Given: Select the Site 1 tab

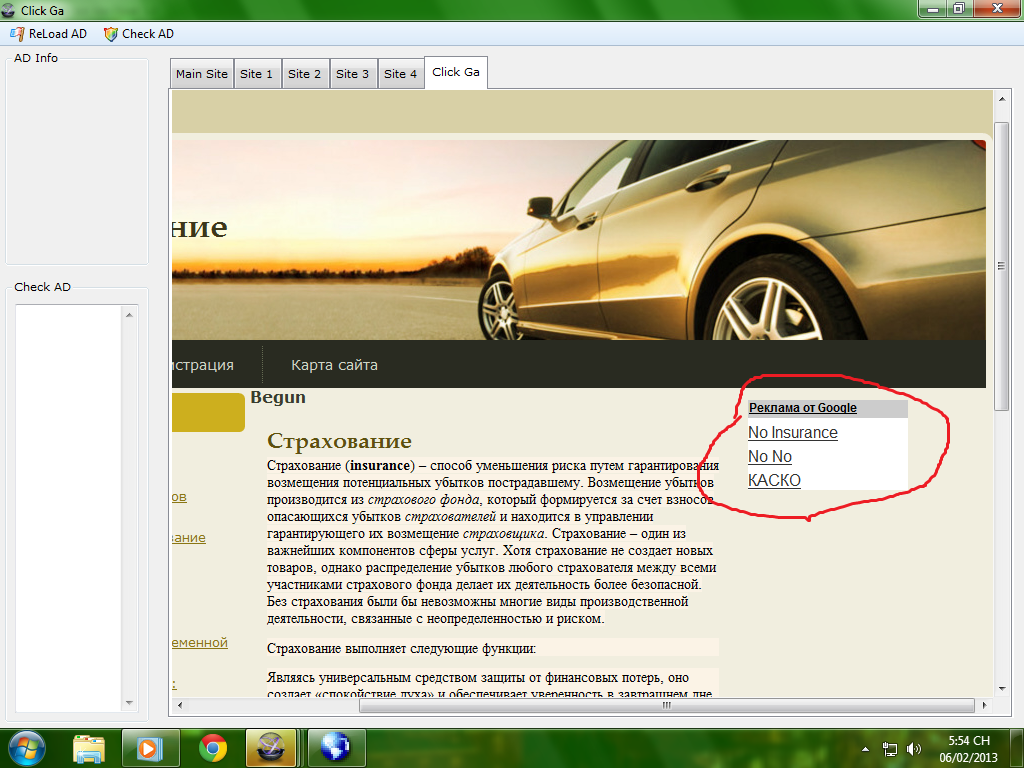Looking at the screenshot, I should click(x=257, y=74).
